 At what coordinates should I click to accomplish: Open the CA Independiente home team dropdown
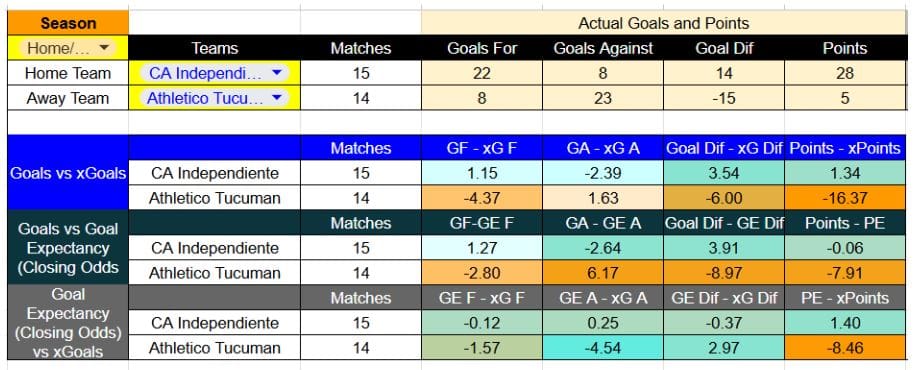click(x=214, y=73)
